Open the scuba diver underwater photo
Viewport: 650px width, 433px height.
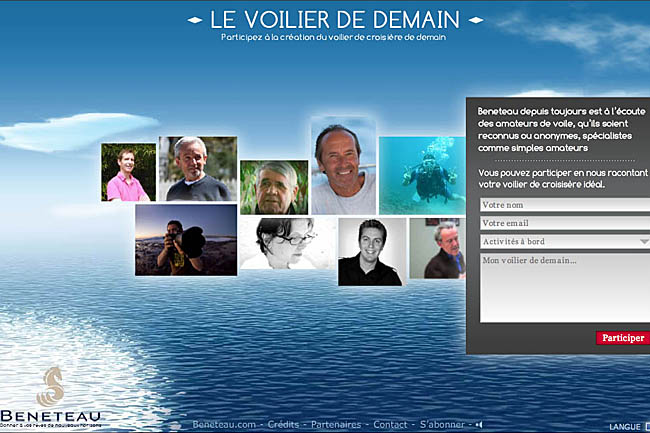click(421, 175)
